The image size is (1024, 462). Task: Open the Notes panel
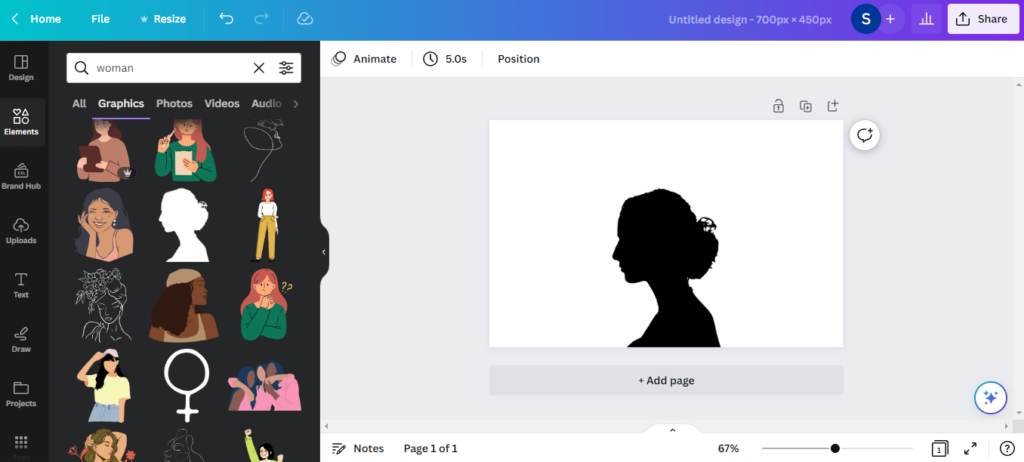coord(358,448)
